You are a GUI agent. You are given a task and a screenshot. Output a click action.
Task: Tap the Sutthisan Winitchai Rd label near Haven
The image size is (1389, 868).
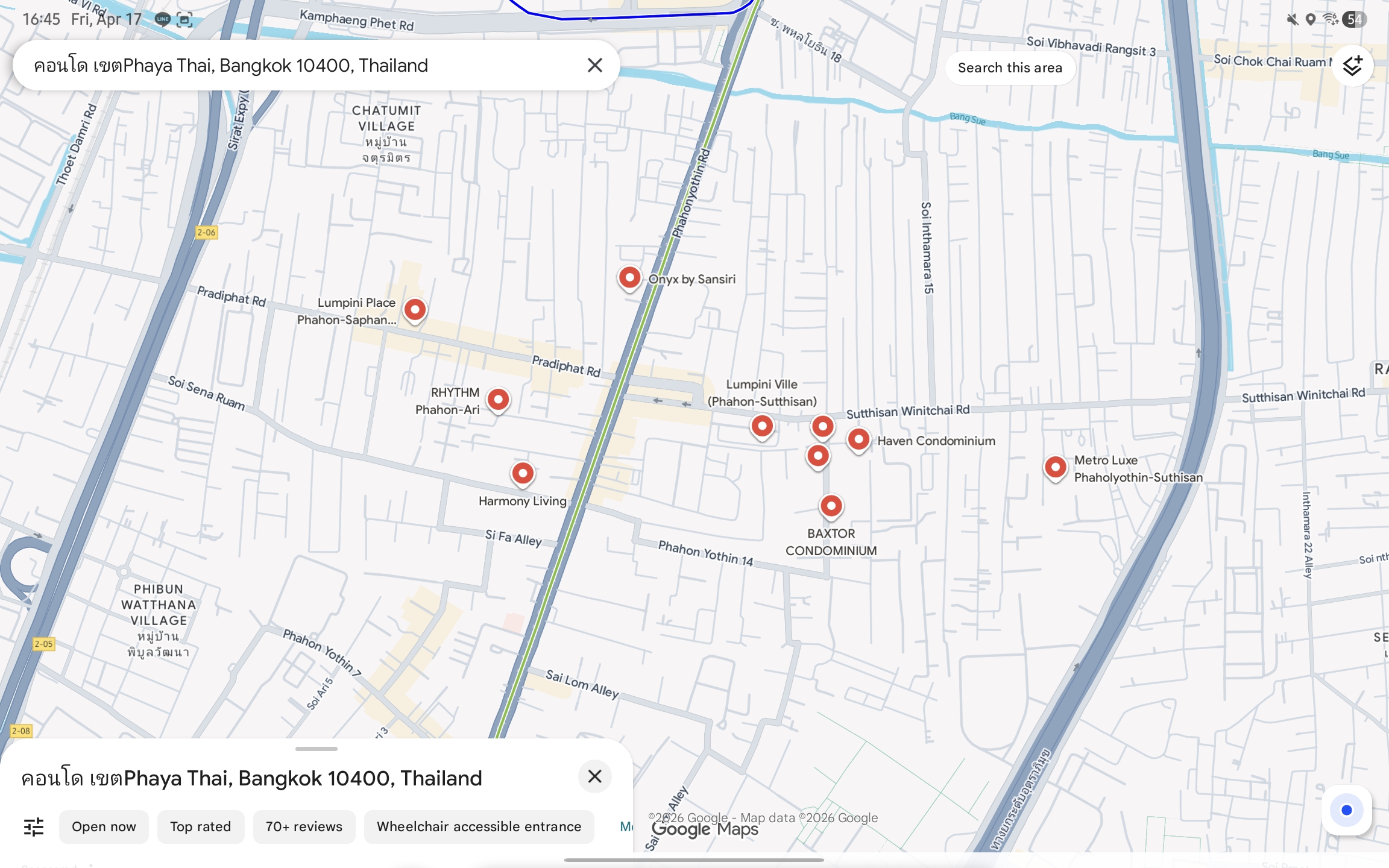(908, 412)
